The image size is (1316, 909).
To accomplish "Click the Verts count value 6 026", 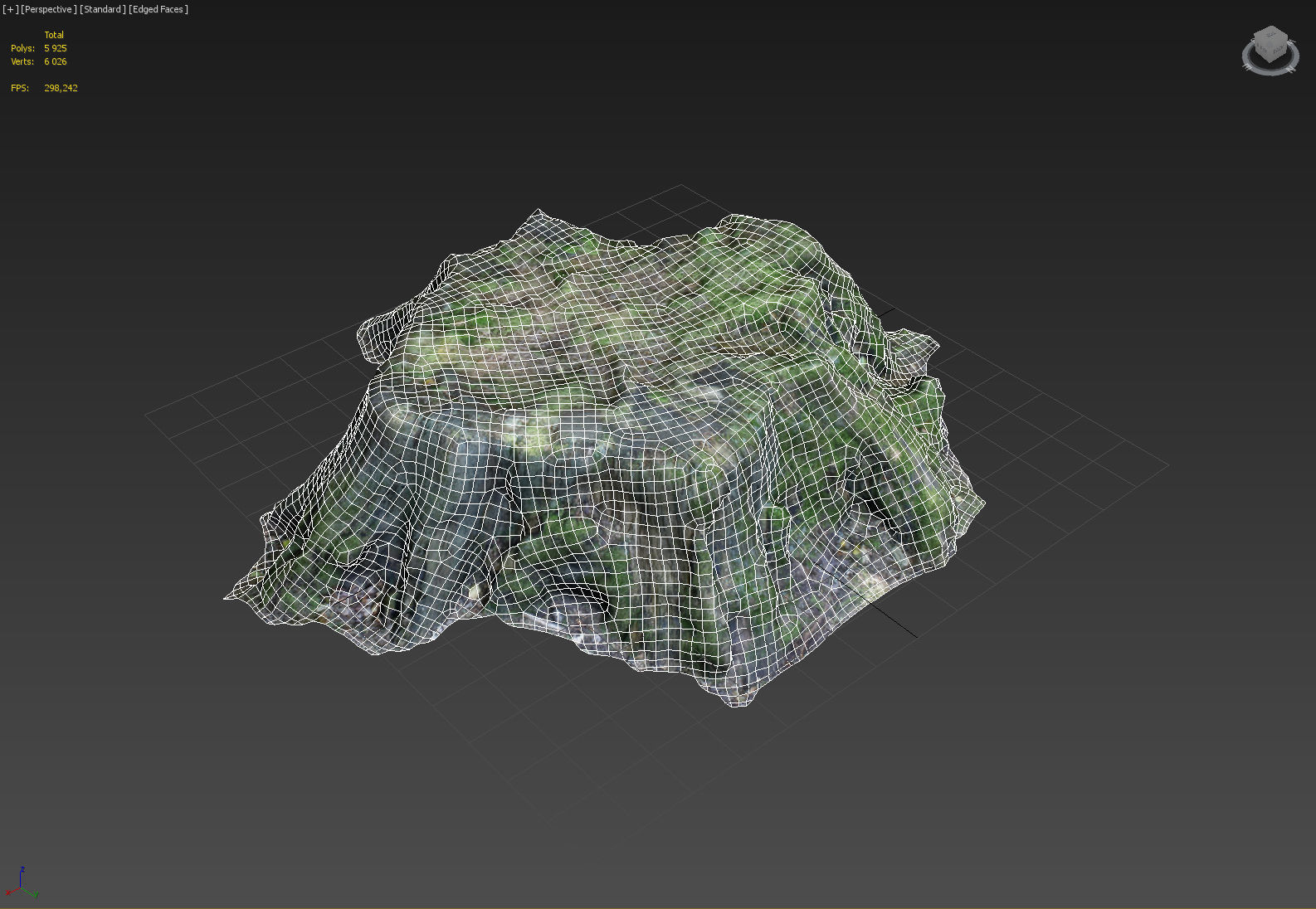I will [x=56, y=61].
